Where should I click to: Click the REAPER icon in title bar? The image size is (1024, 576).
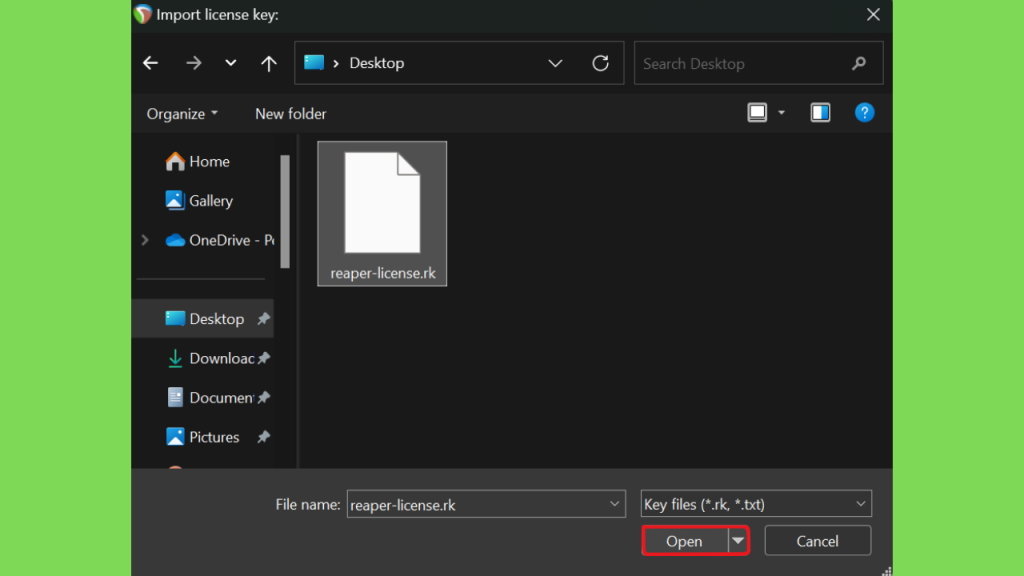(142, 14)
